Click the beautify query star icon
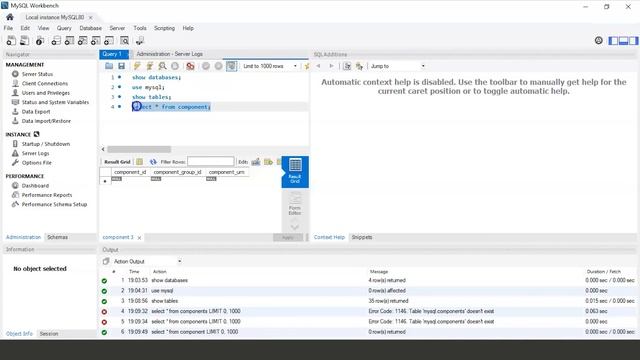 point(307,66)
